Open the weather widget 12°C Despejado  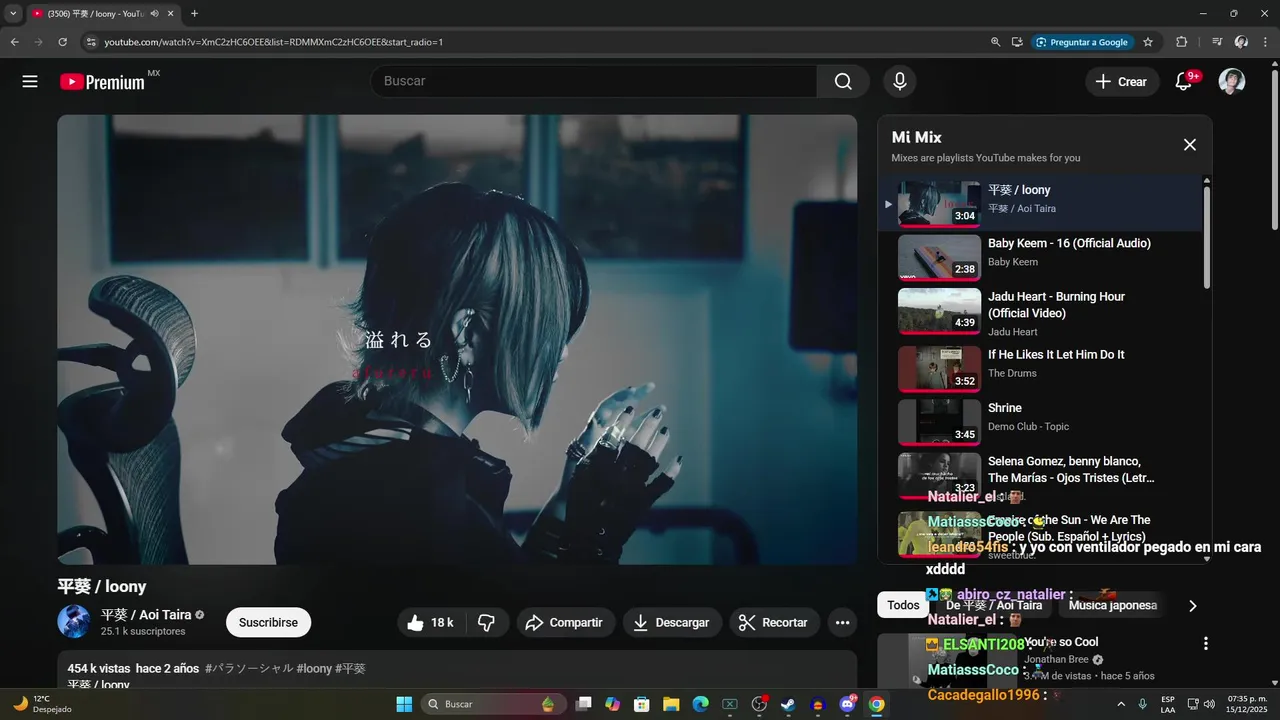coord(42,704)
